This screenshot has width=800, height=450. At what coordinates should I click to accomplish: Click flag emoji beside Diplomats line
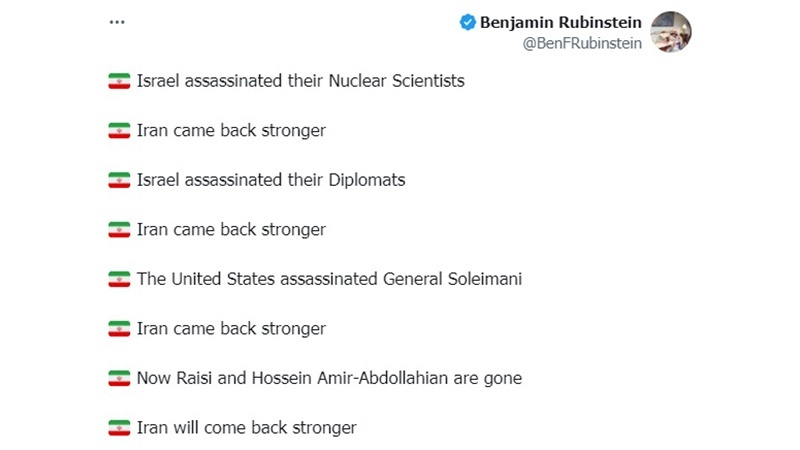tap(119, 180)
